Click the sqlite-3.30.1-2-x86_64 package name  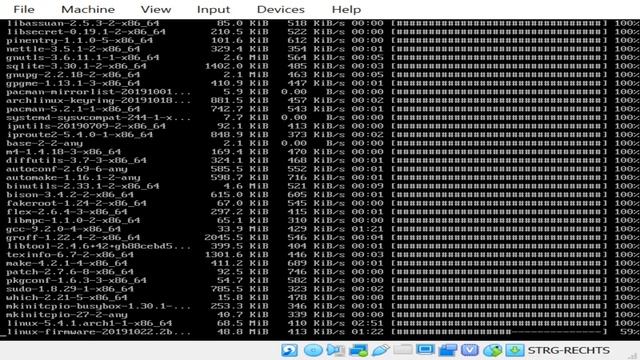click(76, 66)
